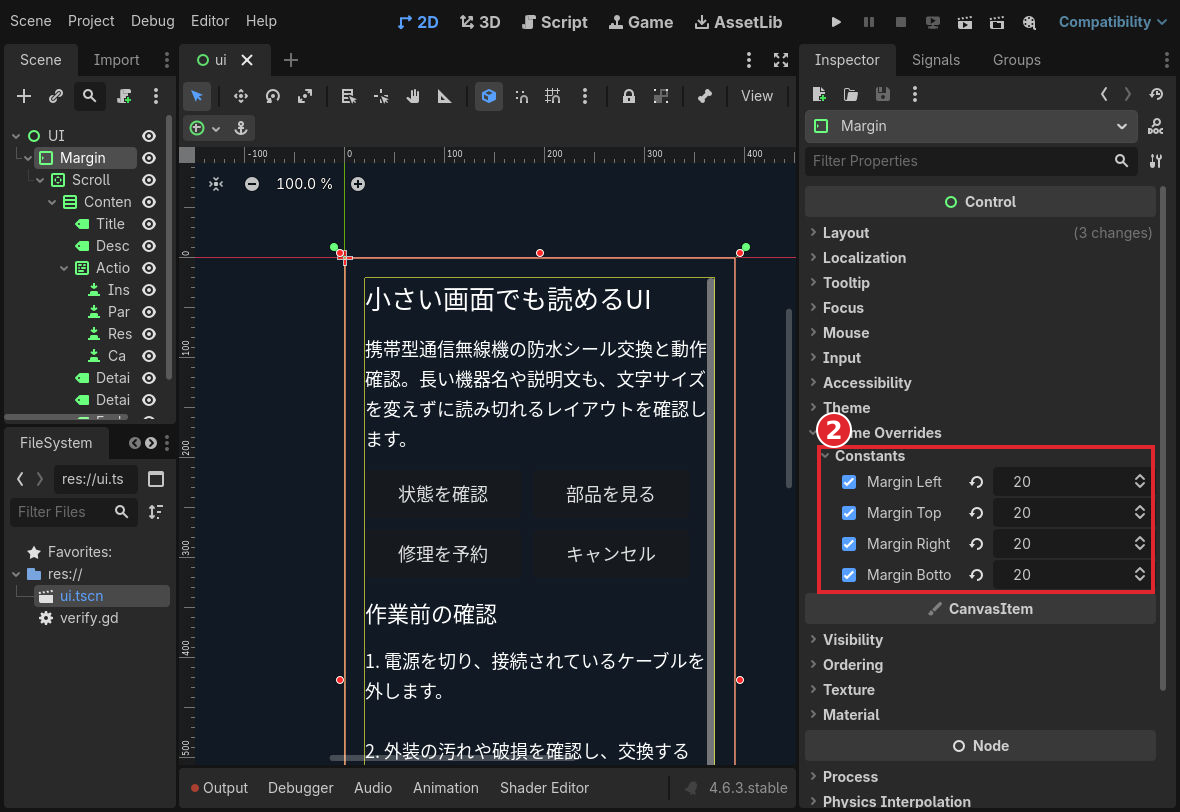This screenshot has height=812, width=1180.
Task: Switch to the Script workspace
Action: [555, 22]
